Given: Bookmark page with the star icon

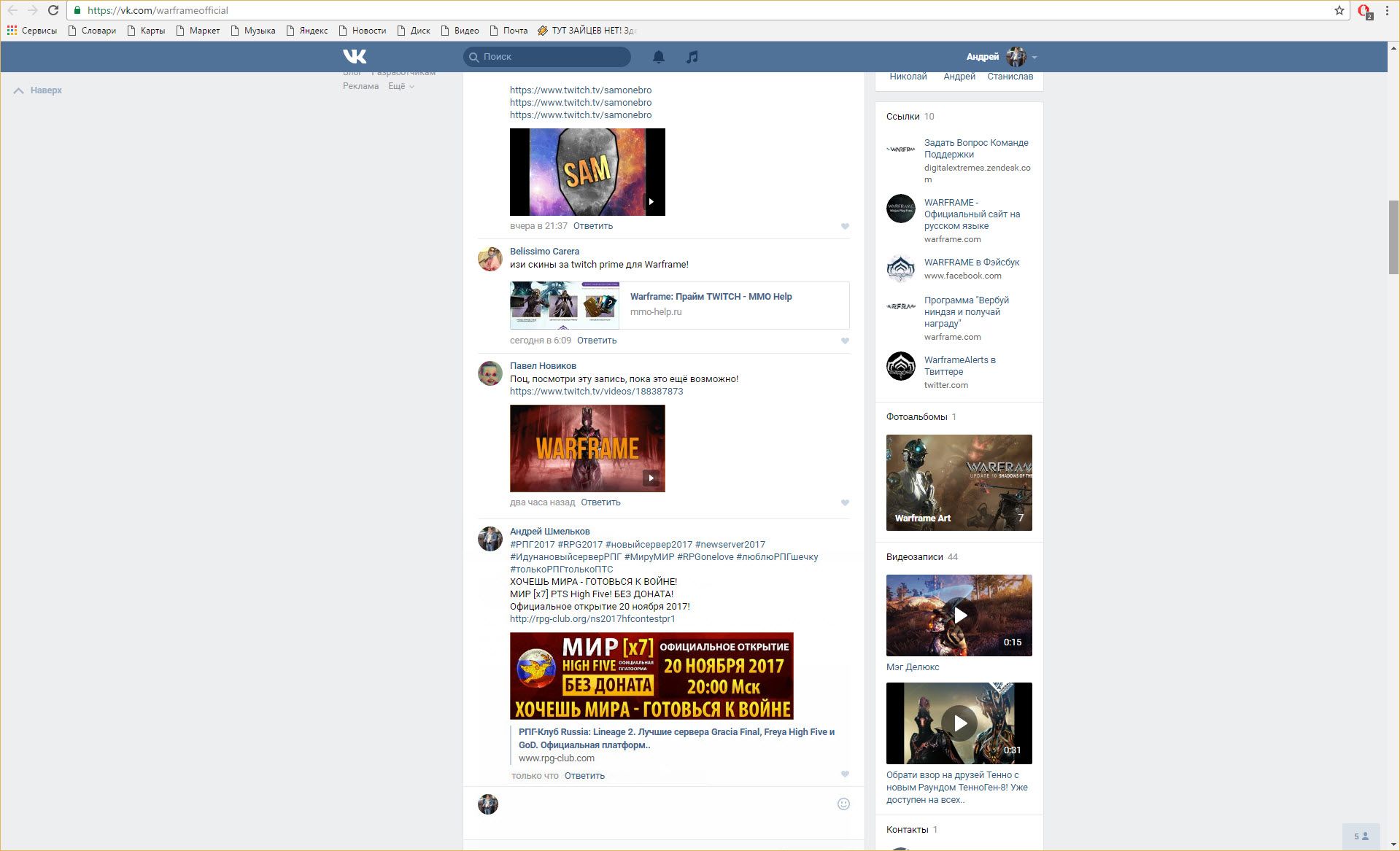Looking at the screenshot, I should pyautogui.click(x=1339, y=10).
